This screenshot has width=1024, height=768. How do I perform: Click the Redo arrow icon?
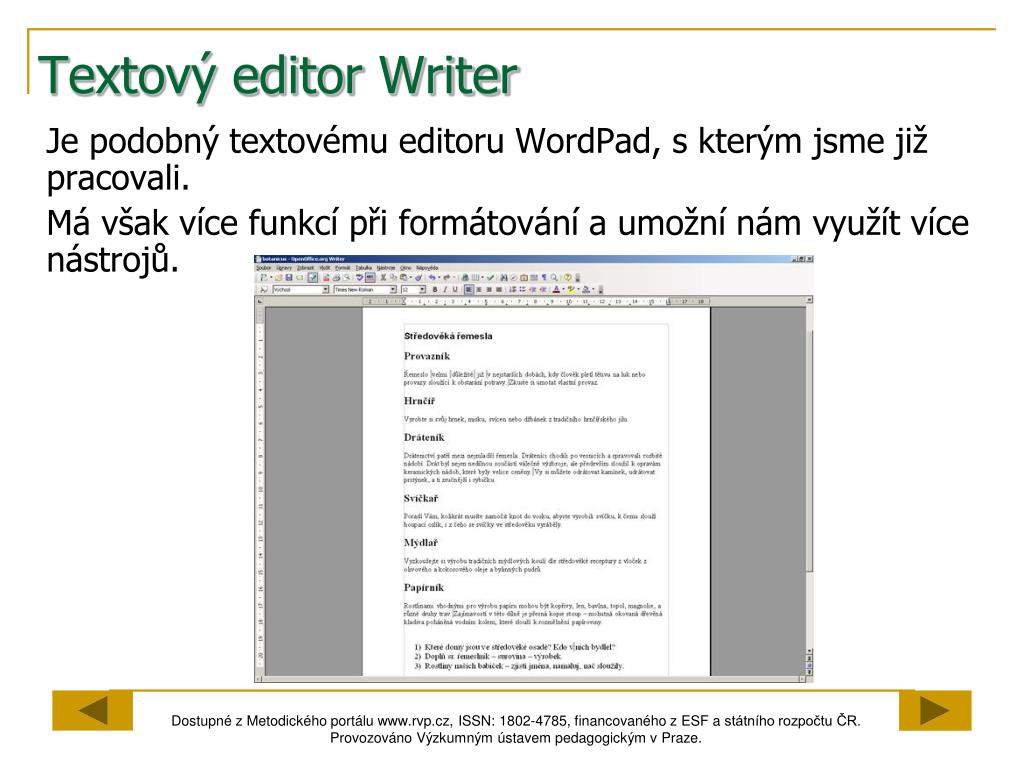(x=447, y=277)
